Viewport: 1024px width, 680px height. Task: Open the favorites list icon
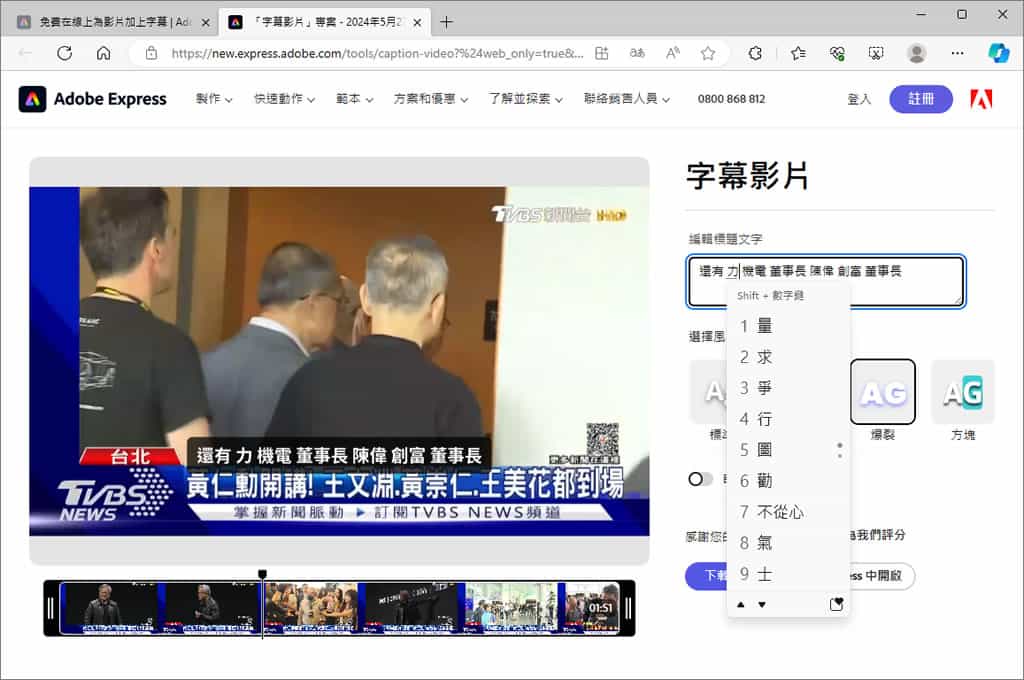[798, 53]
